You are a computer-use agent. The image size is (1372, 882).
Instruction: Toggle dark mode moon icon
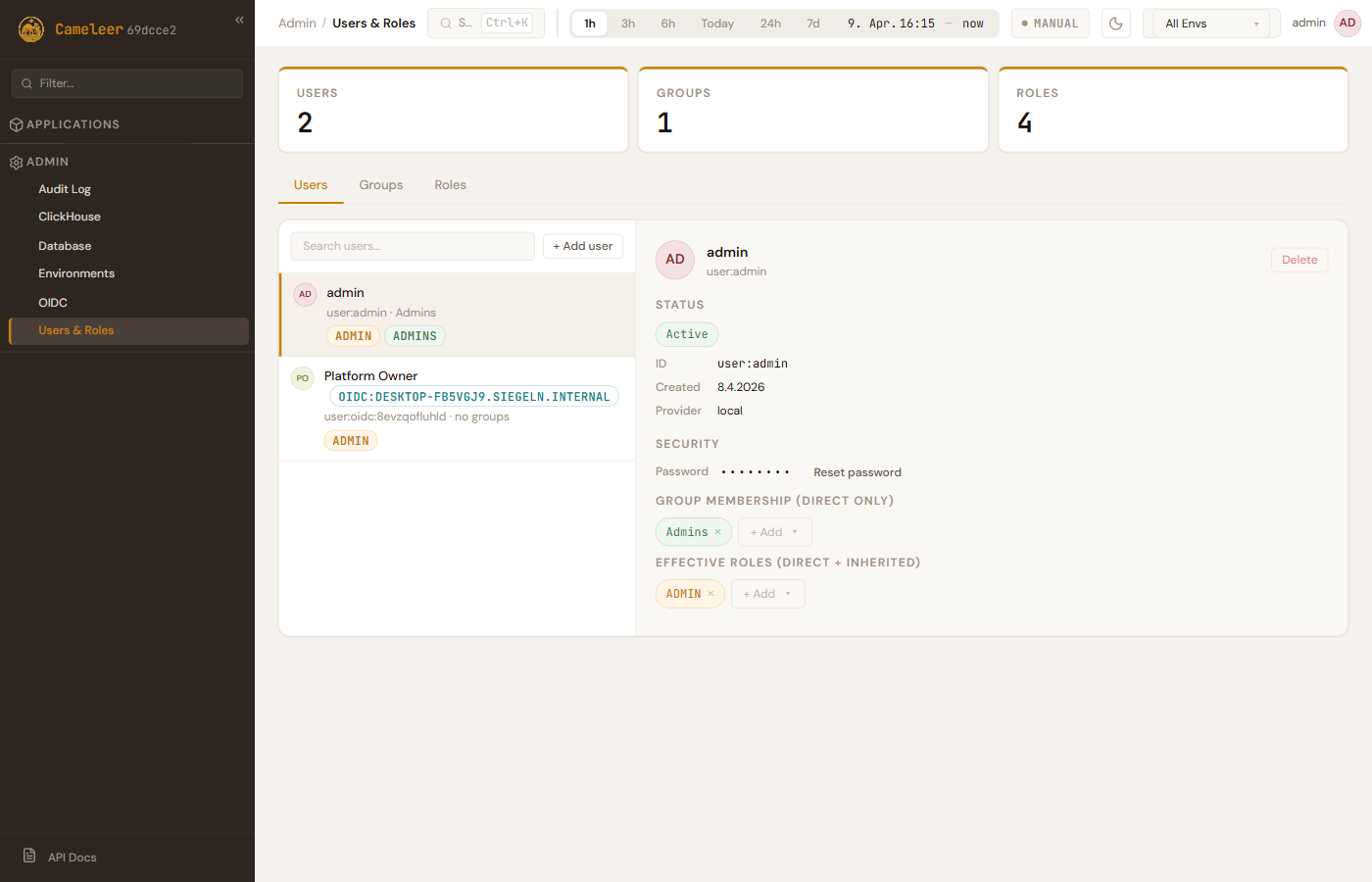[1115, 24]
